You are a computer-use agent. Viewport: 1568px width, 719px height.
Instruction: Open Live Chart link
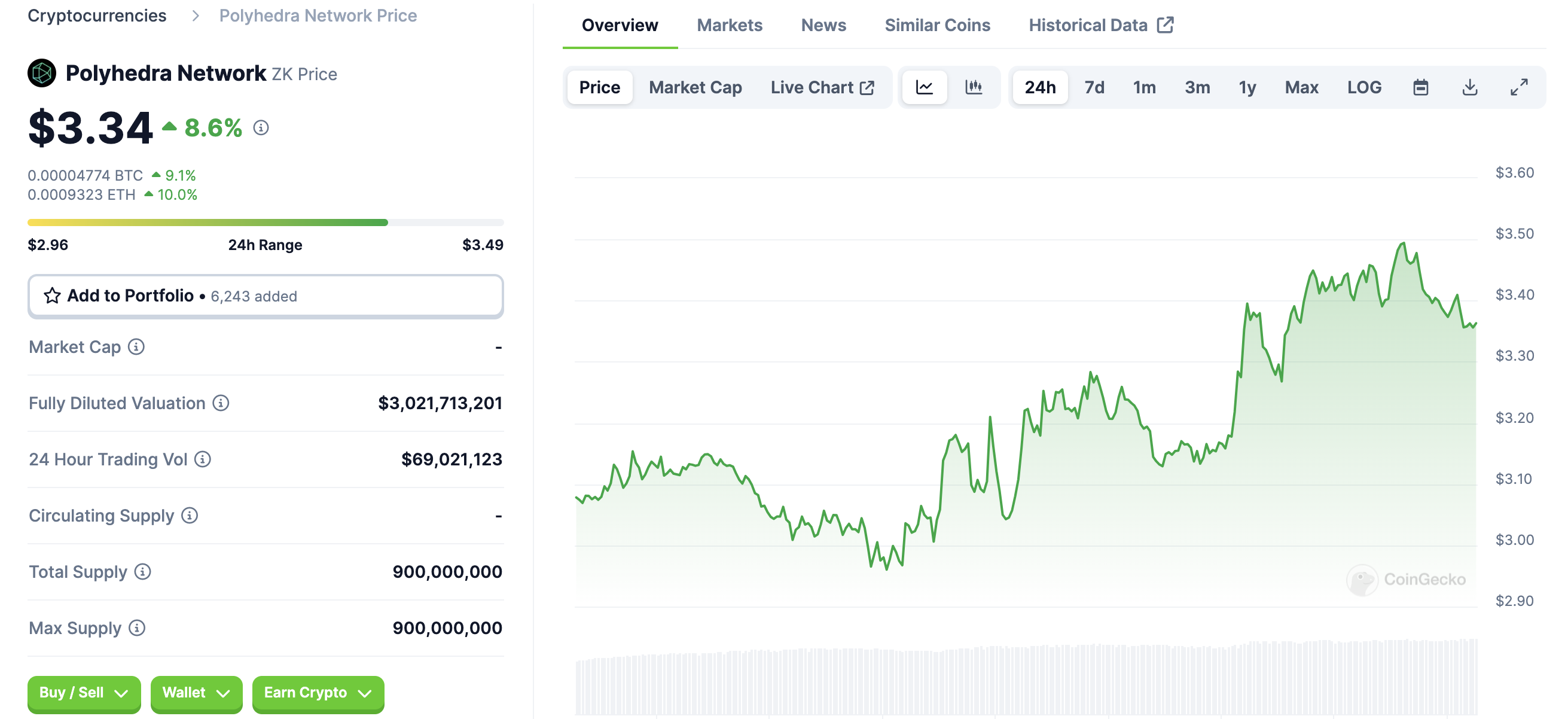pyautogui.click(x=822, y=88)
